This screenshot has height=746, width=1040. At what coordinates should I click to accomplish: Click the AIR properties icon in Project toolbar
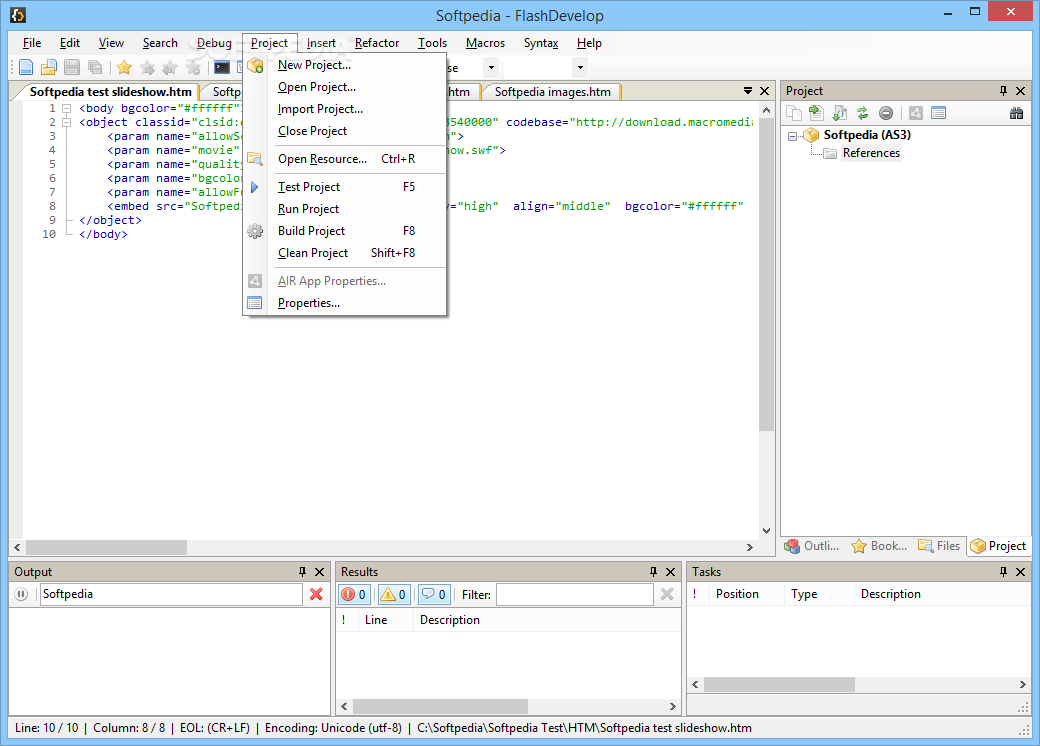(916, 113)
